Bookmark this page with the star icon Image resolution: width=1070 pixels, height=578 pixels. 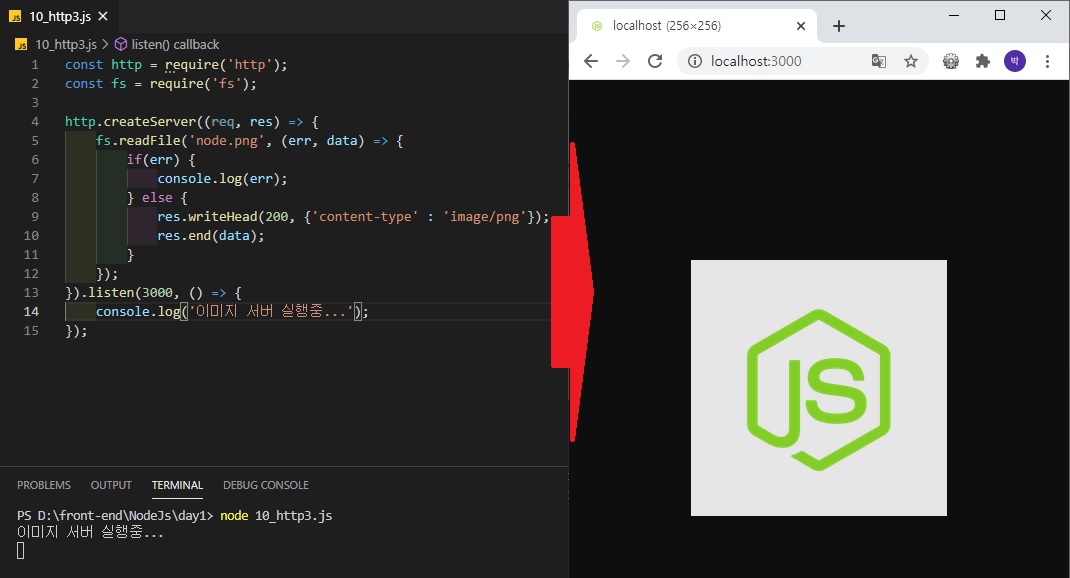coord(911,61)
